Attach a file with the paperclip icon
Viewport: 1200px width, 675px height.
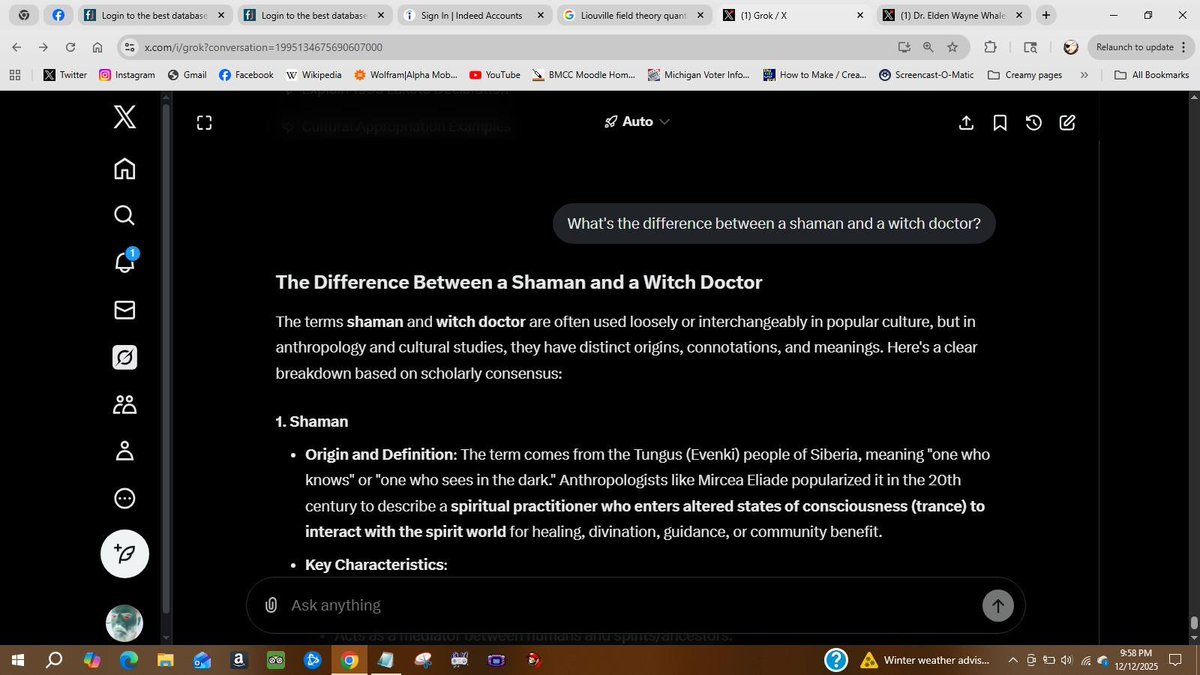coord(271,605)
